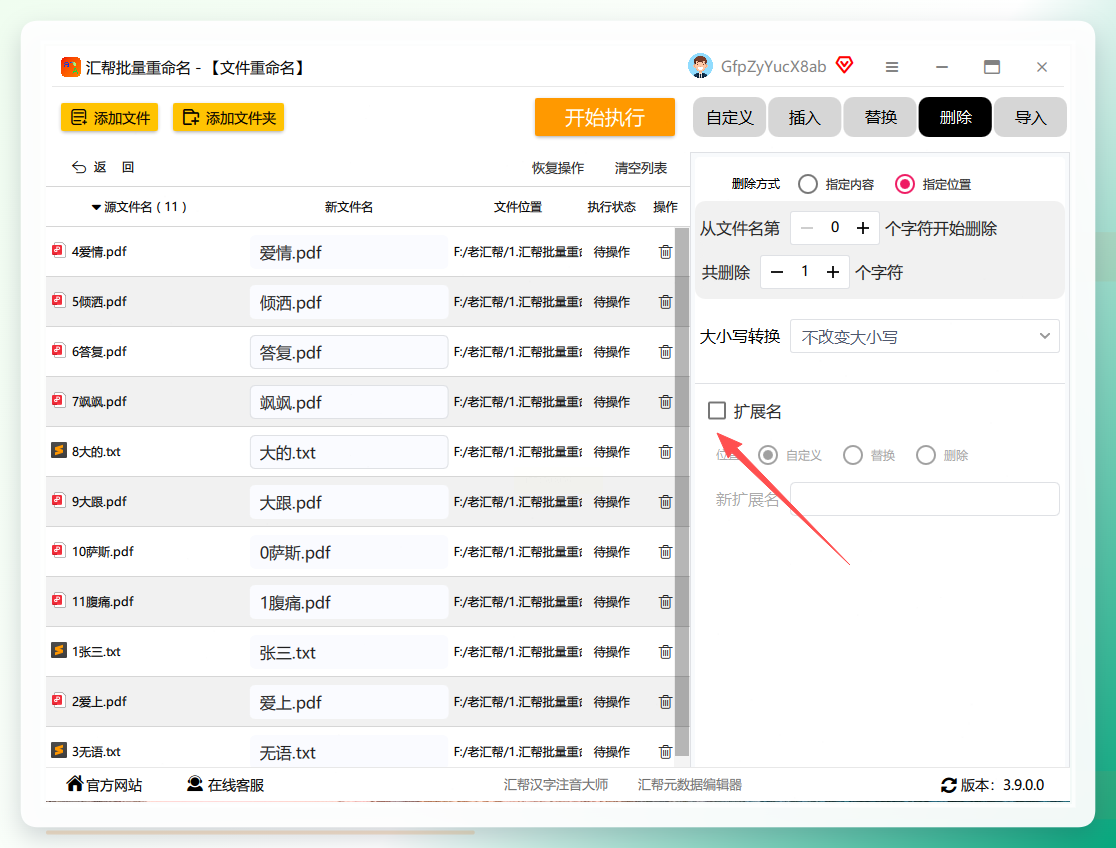Image resolution: width=1116 pixels, height=848 pixels.
Task: Click the 添加文件 button
Action: [x=110, y=117]
